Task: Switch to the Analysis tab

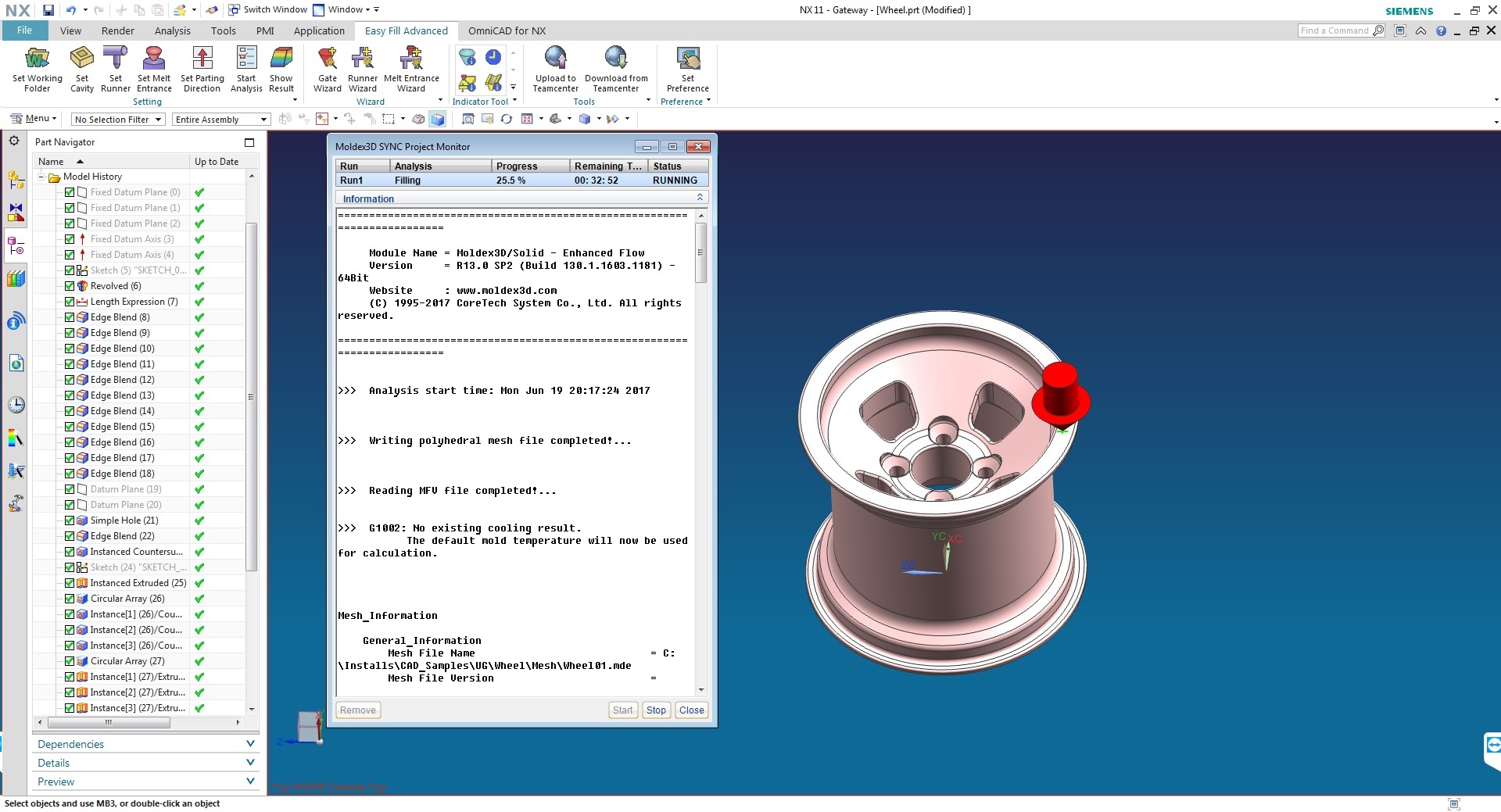Action: pyautogui.click(x=173, y=31)
